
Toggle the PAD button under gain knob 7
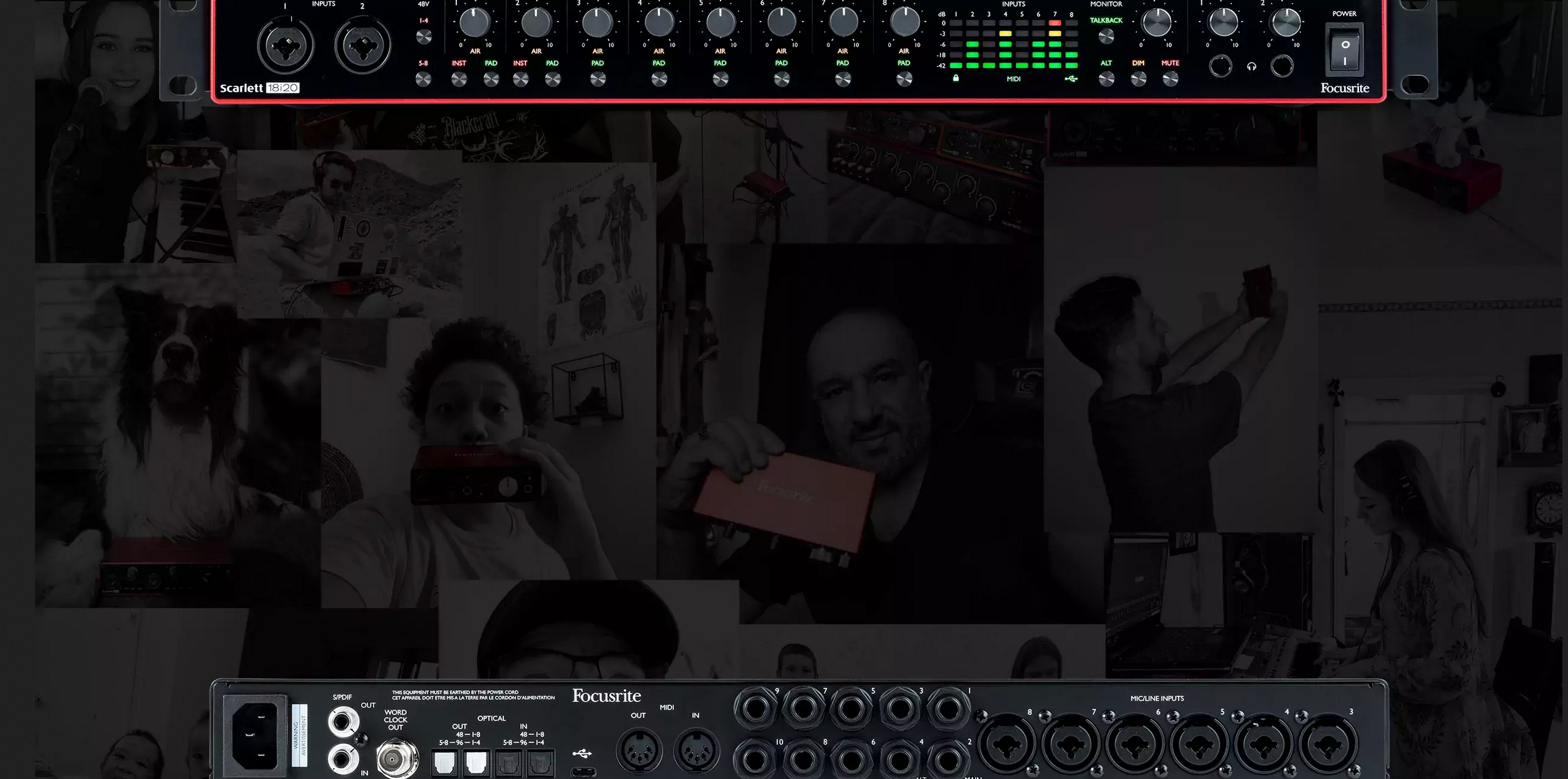click(843, 79)
